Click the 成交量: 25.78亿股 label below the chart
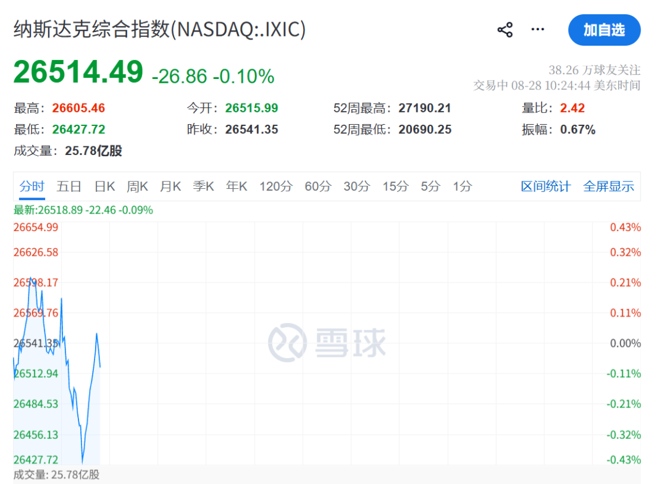This screenshot has height=484, width=667. pyautogui.click(x=56, y=475)
